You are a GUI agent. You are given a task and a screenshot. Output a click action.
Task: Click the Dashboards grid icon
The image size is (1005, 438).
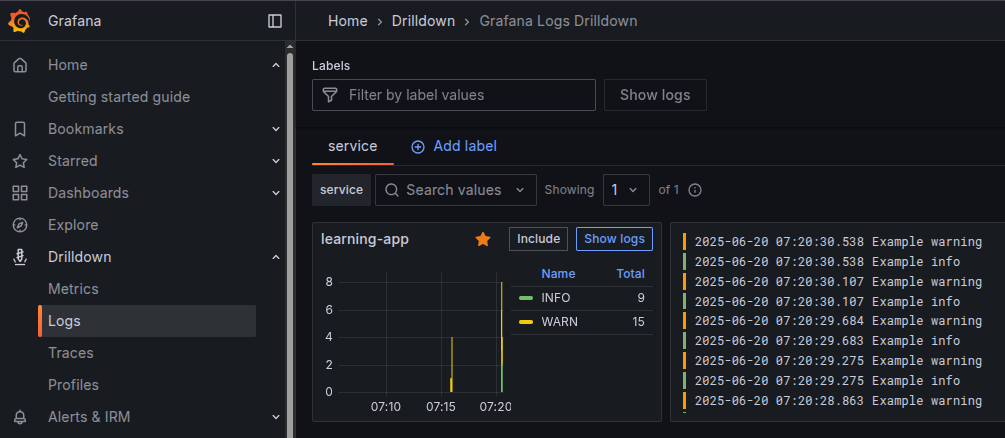click(x=21, y=193)
